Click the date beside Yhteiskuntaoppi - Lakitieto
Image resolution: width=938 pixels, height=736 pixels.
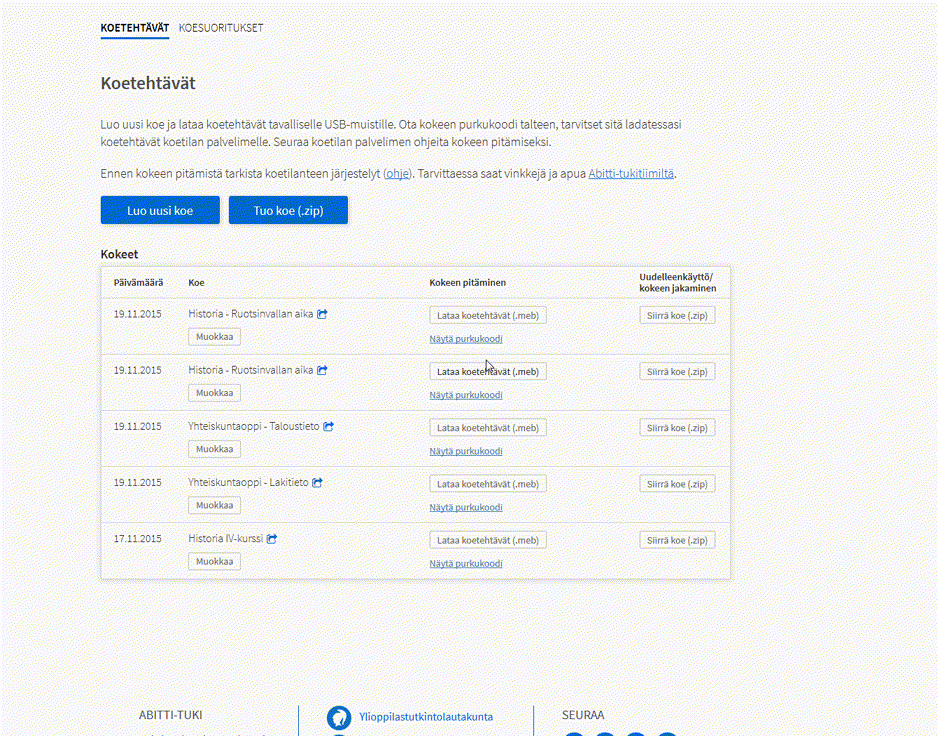[138, 482]
